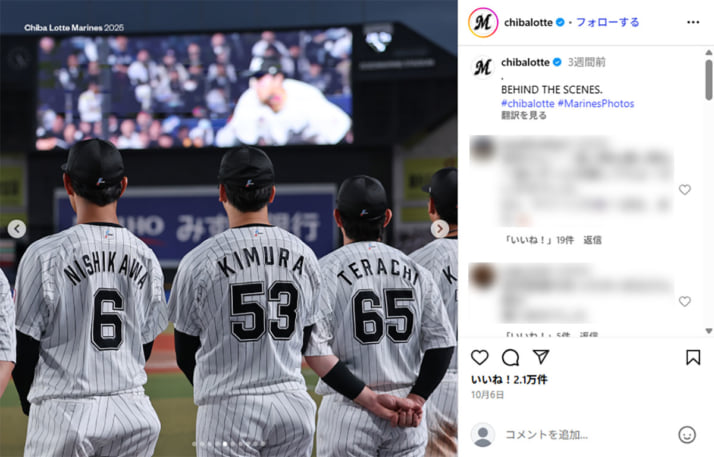Open the #chibalotte hashtag link
714x457 pixels.
click(528, 103)
